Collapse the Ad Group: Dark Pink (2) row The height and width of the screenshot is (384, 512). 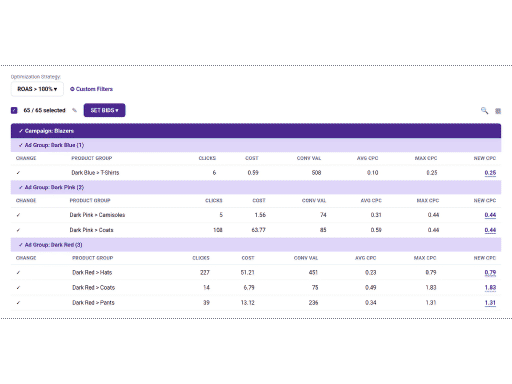tap(256, 187)
